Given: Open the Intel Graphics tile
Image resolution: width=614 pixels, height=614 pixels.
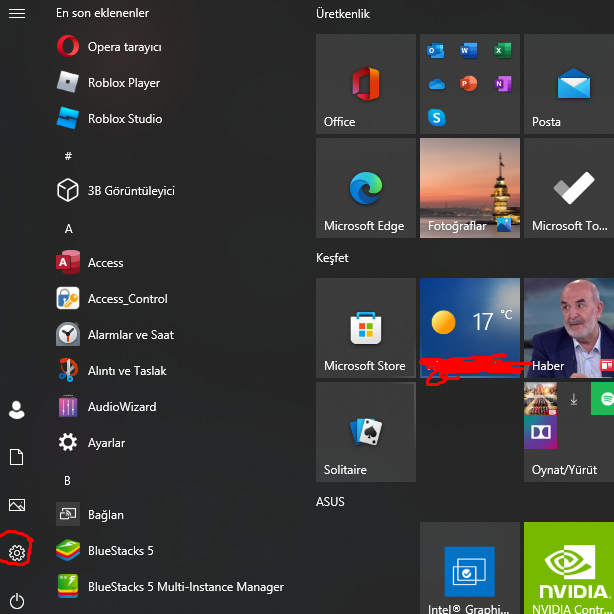Looking at the screenshot, I should click(470, 568).
